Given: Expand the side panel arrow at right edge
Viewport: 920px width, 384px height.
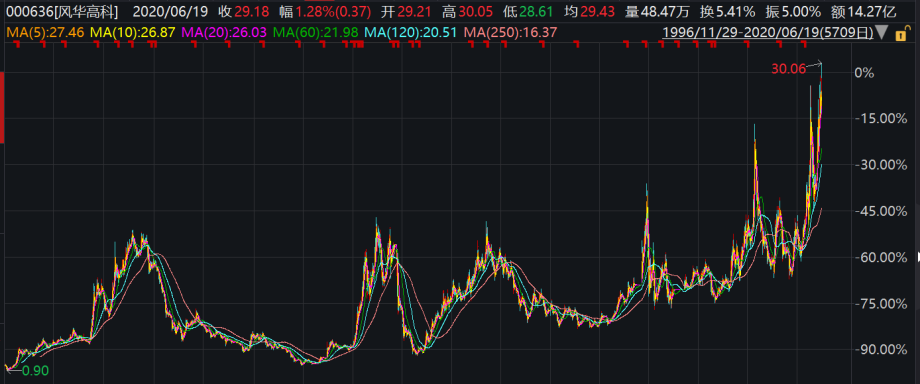Looking at the screenshot, I should click(x=918, y=256).
